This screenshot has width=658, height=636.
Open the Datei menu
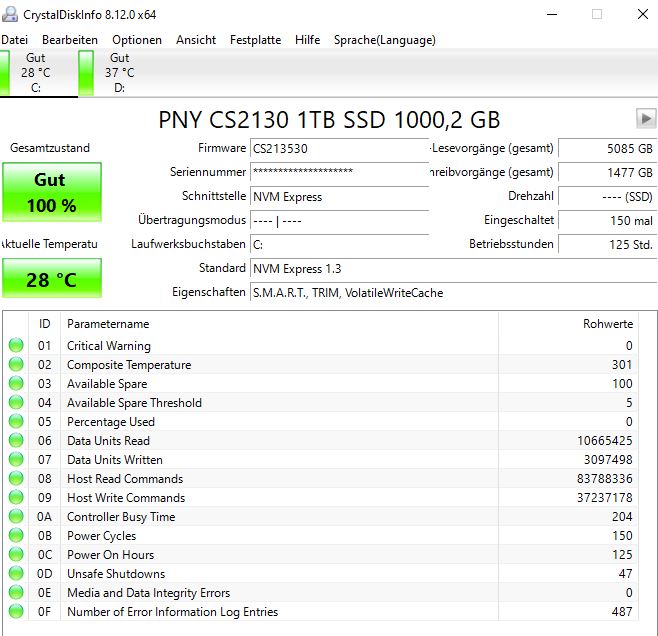15,40
